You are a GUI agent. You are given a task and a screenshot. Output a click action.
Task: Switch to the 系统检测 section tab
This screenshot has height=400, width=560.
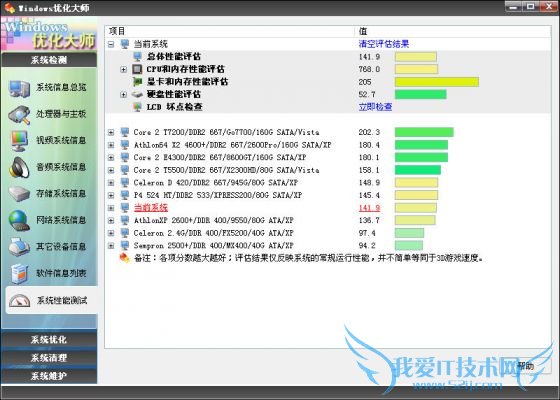pyautogui.click(x=49, y=60)
